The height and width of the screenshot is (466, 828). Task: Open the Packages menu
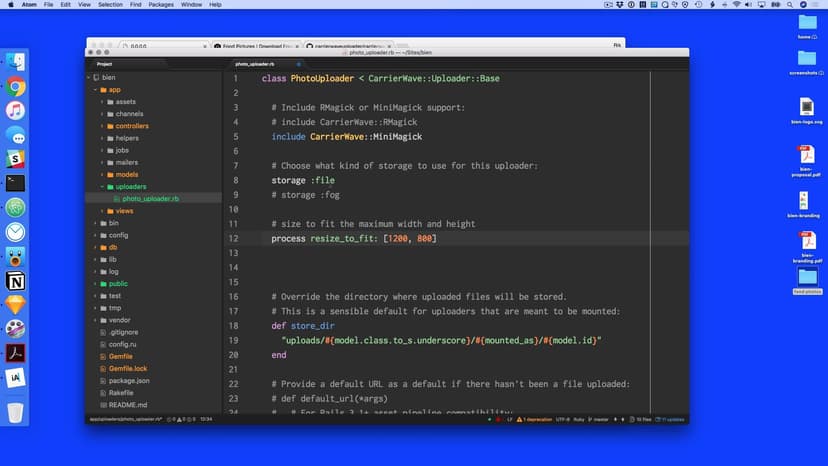click(161, 5)
